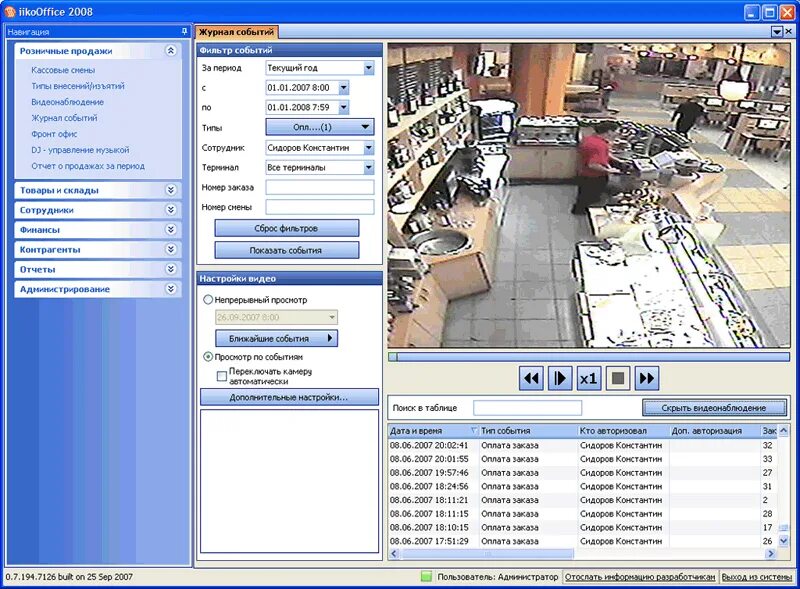Open the tab list dropdown arrow at top right
Viewport: 800px width, 589px height.
tap(777, 32)
